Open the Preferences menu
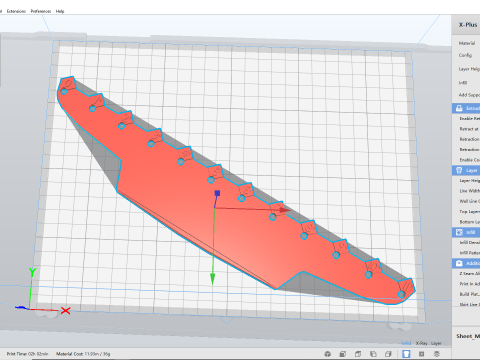 [41, 11]
